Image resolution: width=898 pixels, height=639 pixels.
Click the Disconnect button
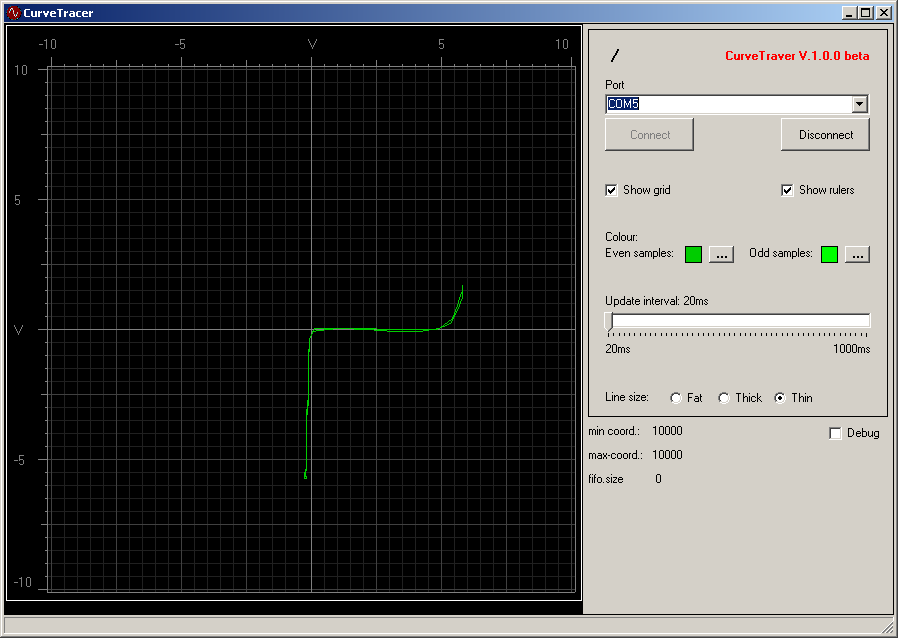point(825,135)
